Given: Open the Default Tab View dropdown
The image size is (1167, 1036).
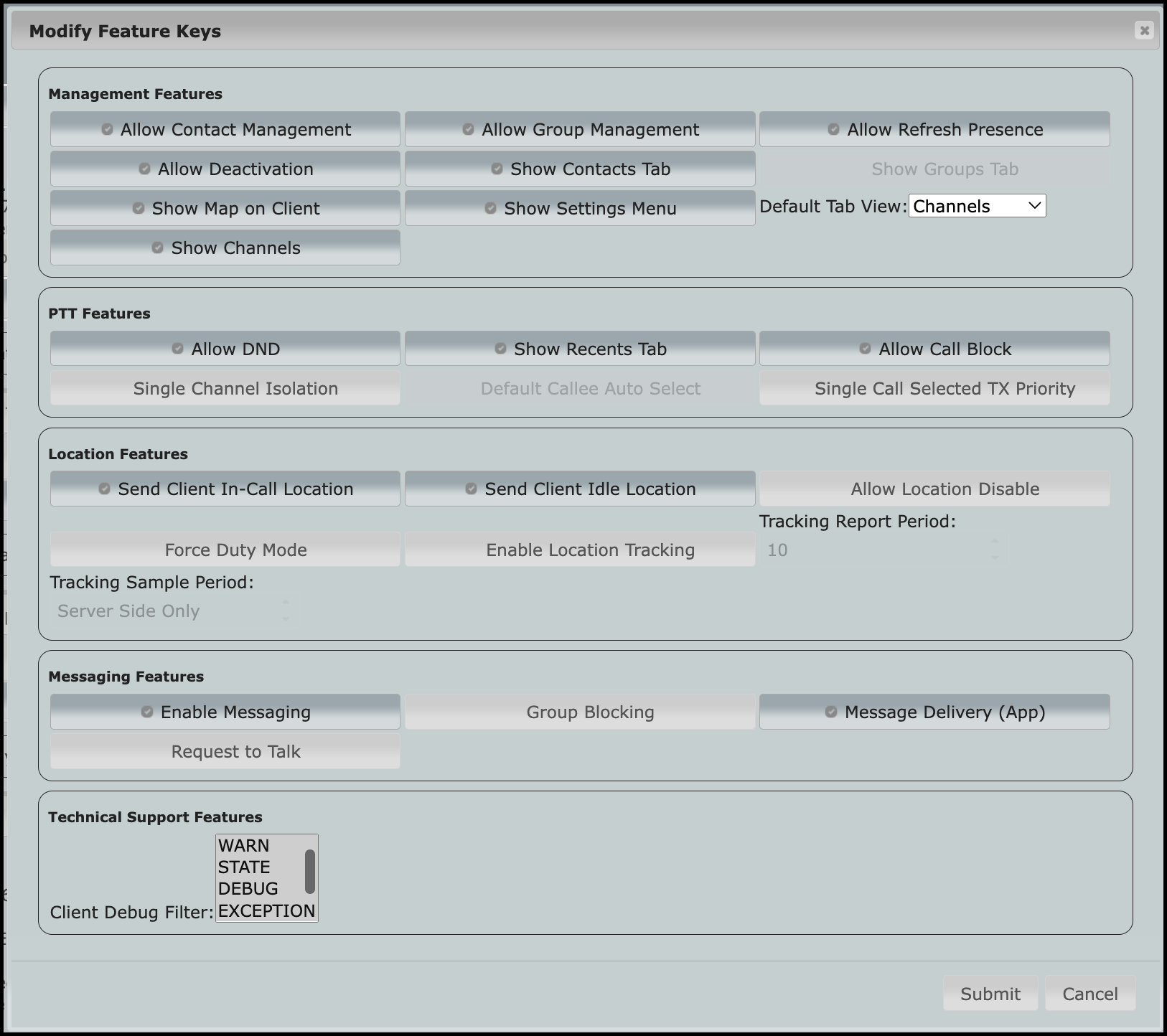Looking at the screenshot, I should (977, 207).
